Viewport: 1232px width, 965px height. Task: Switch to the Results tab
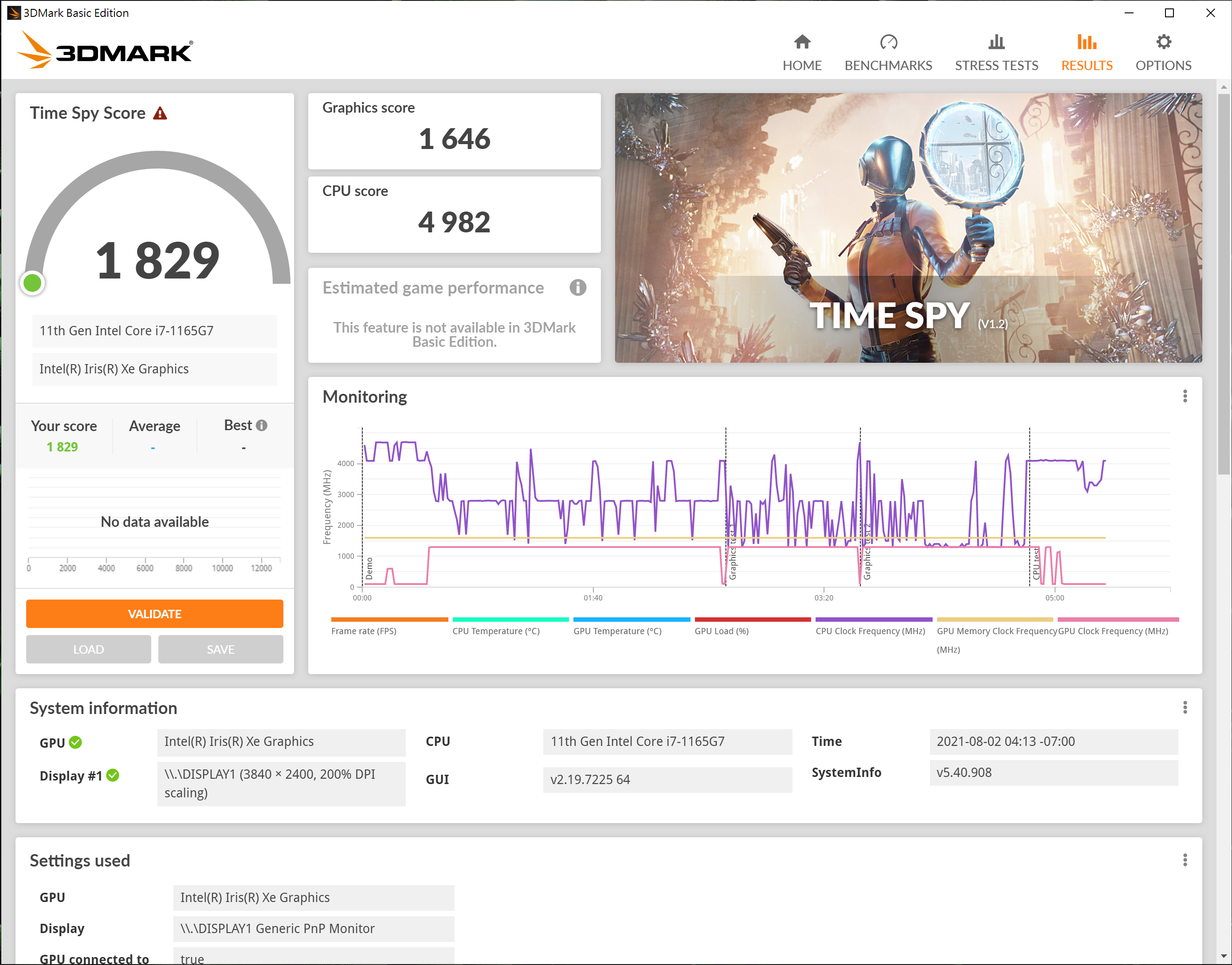click(1086, 53)
